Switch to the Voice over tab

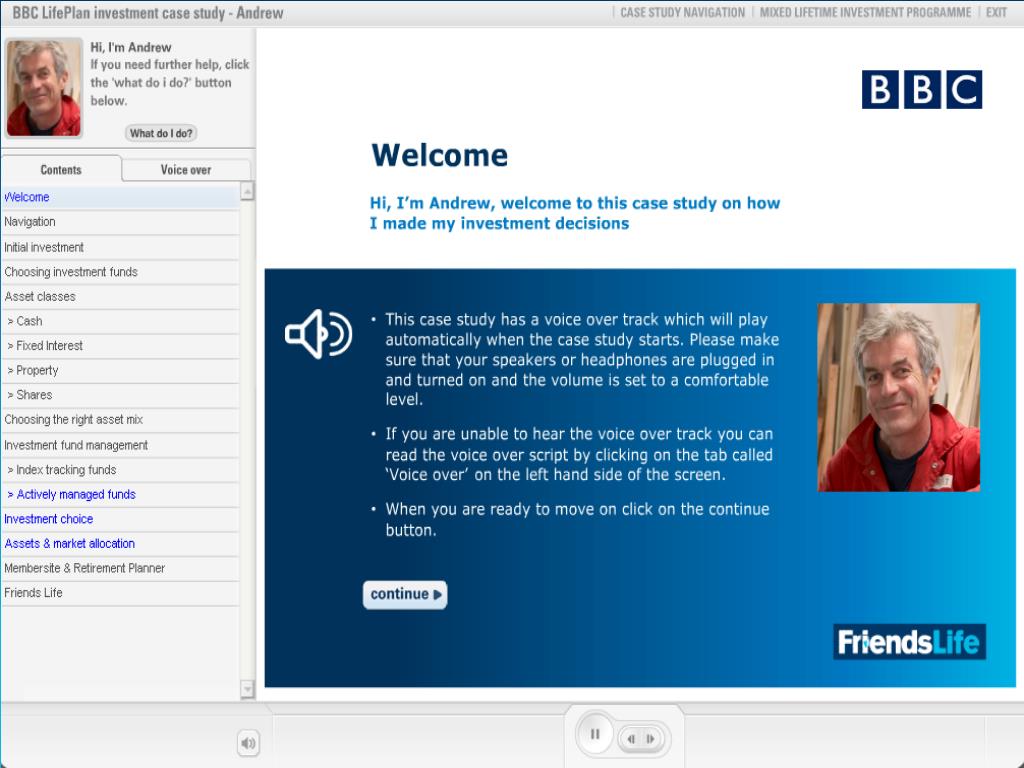pos(185,170)
